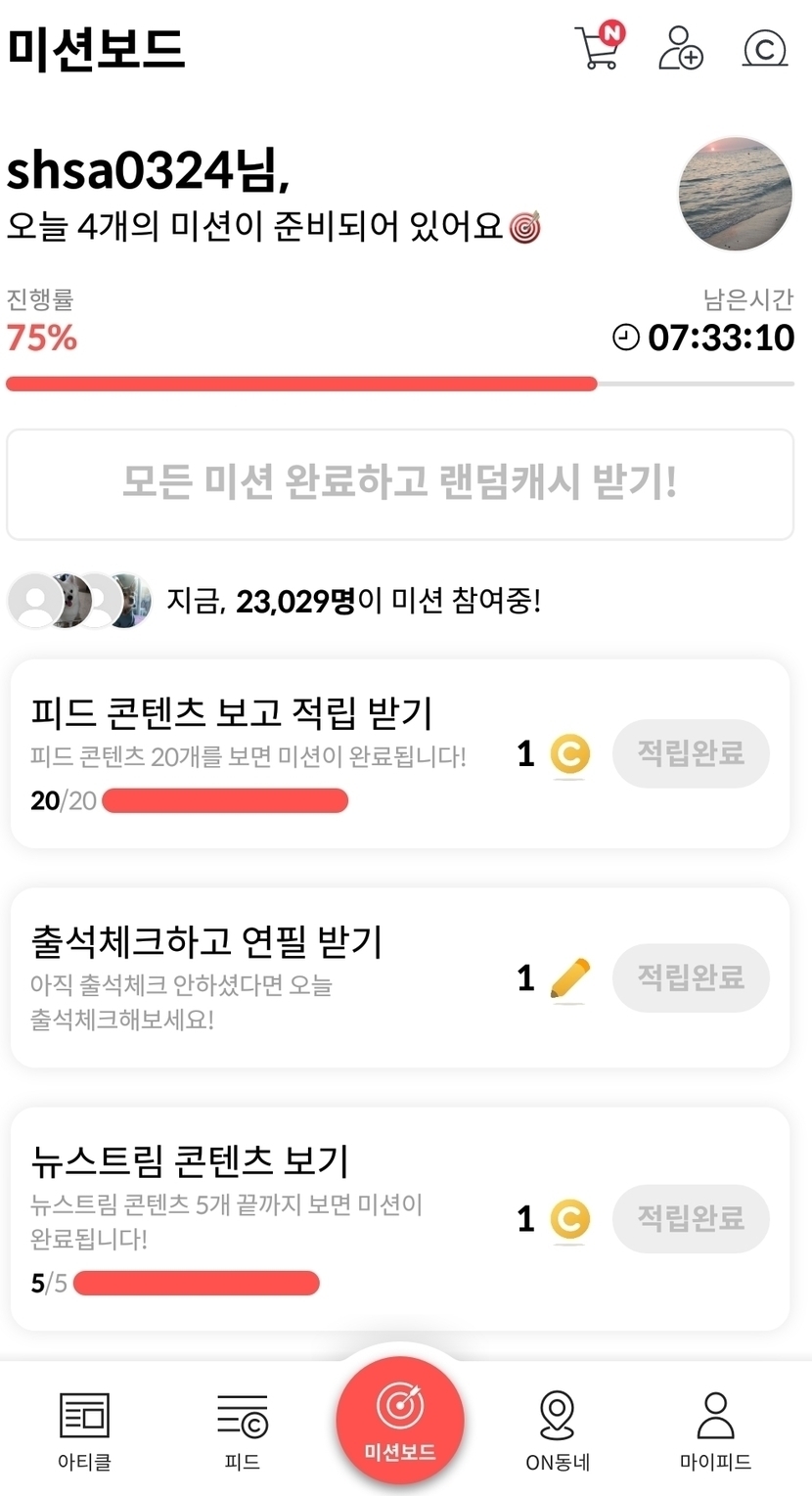
Task: Tap 적립완료 on 출석체크 mission
Action: click(691, 977)
